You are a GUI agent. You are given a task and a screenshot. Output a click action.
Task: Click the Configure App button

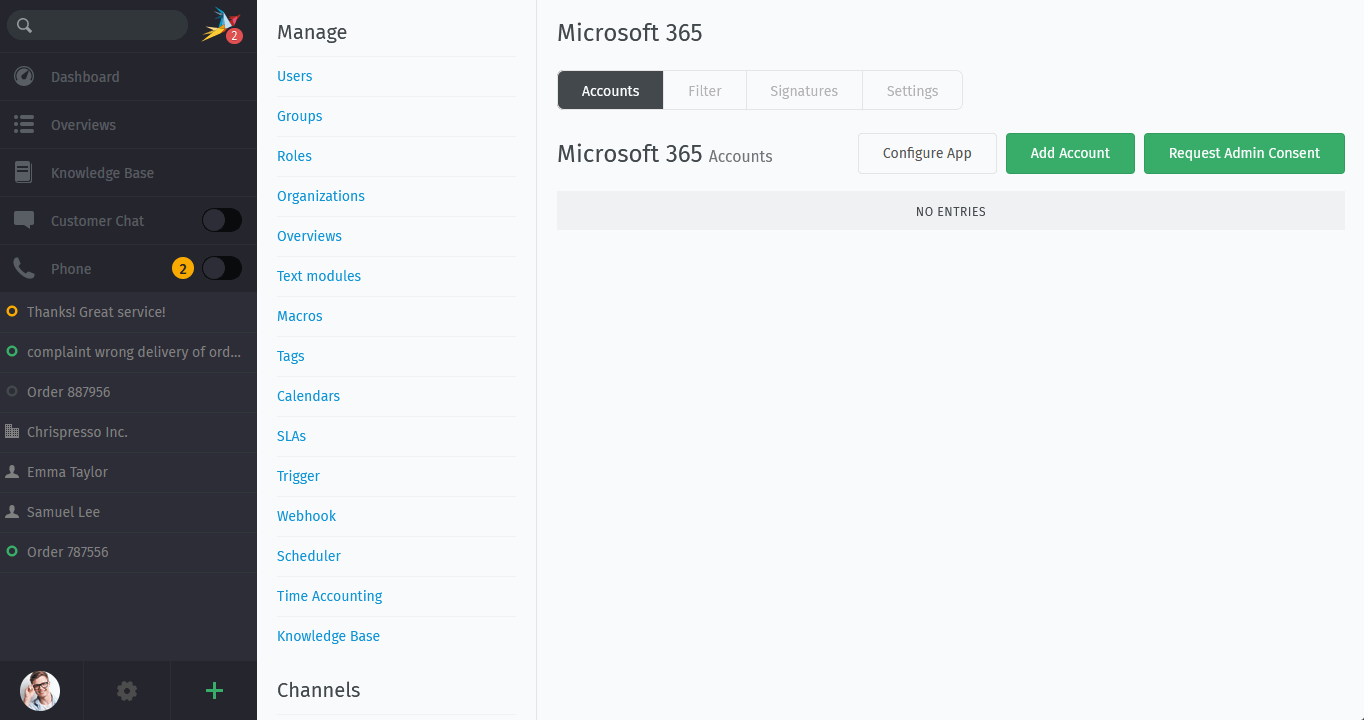[x=927, y=154]
